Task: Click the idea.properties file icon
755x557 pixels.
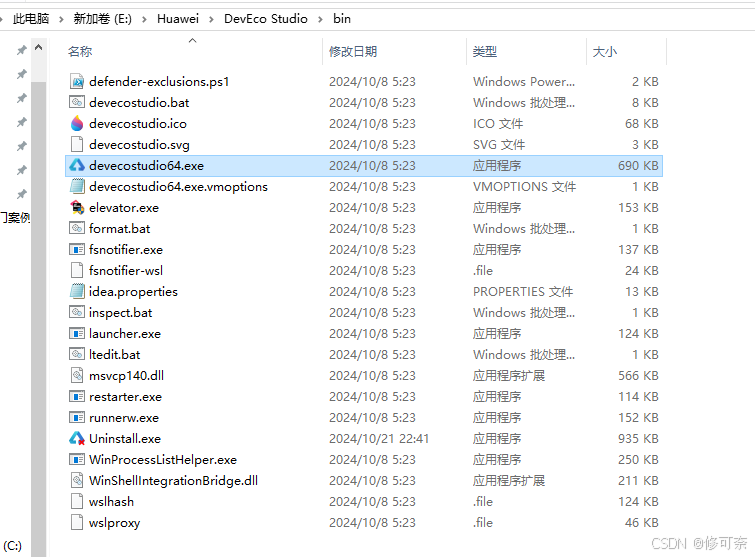Action: coord(77,291)
